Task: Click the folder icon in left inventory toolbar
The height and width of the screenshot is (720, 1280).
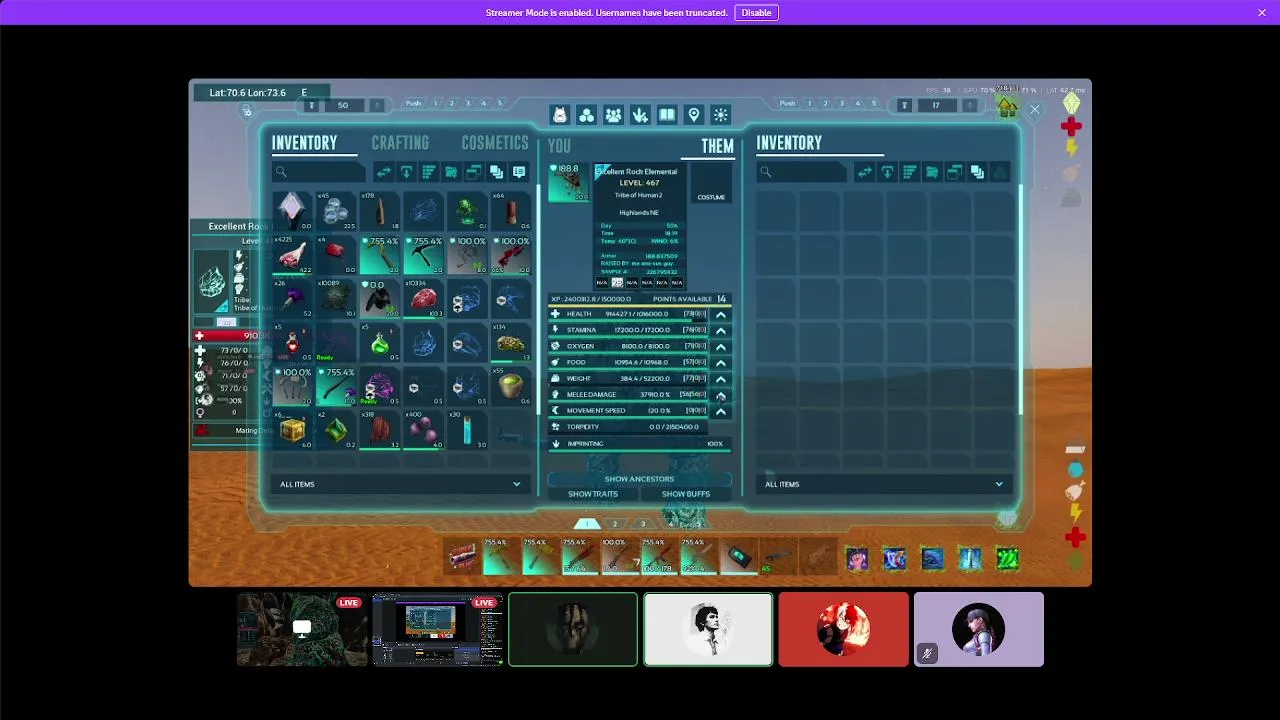Action: (451, 172)
